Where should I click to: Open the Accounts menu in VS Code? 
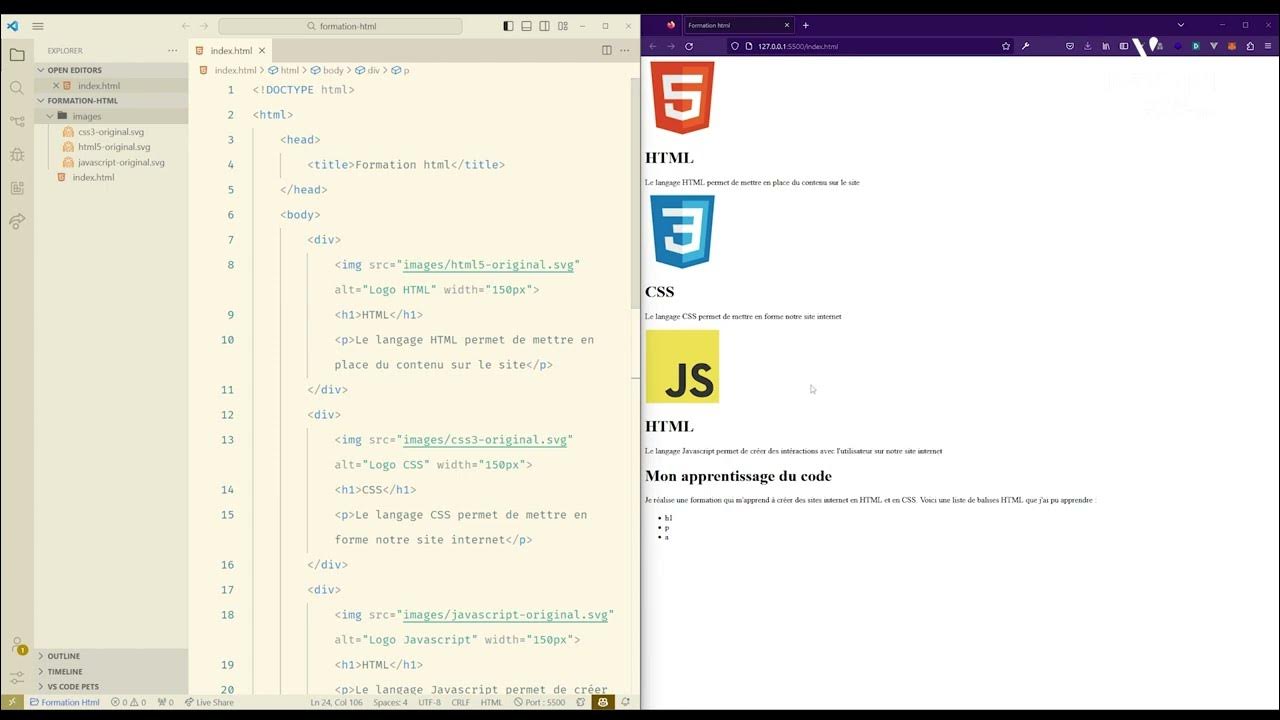[x=17, y=645]
